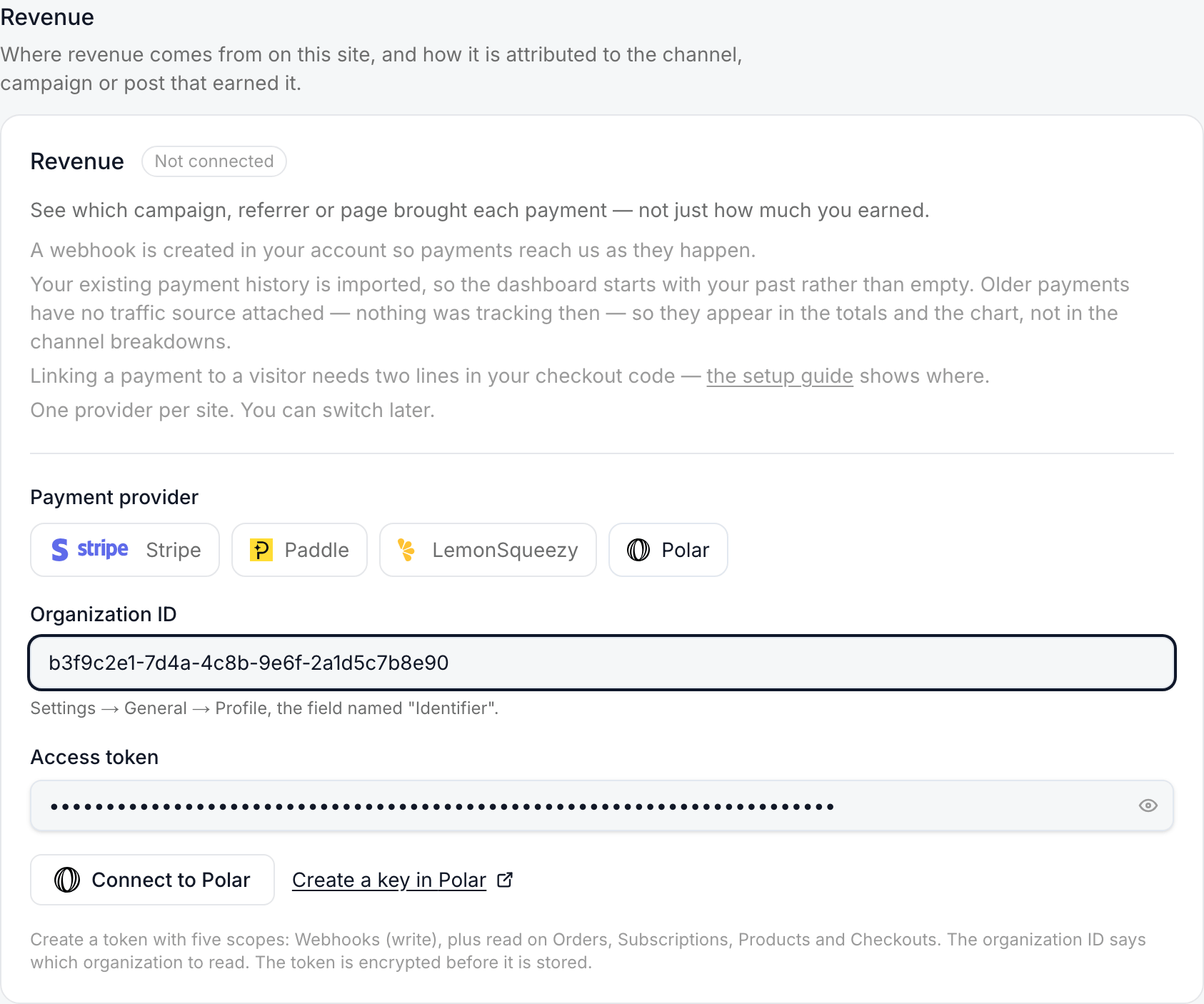Focus the Organization ID field
This screenshot has width=1204, height=1004.
pyautogui.click(x=602, y=663)
